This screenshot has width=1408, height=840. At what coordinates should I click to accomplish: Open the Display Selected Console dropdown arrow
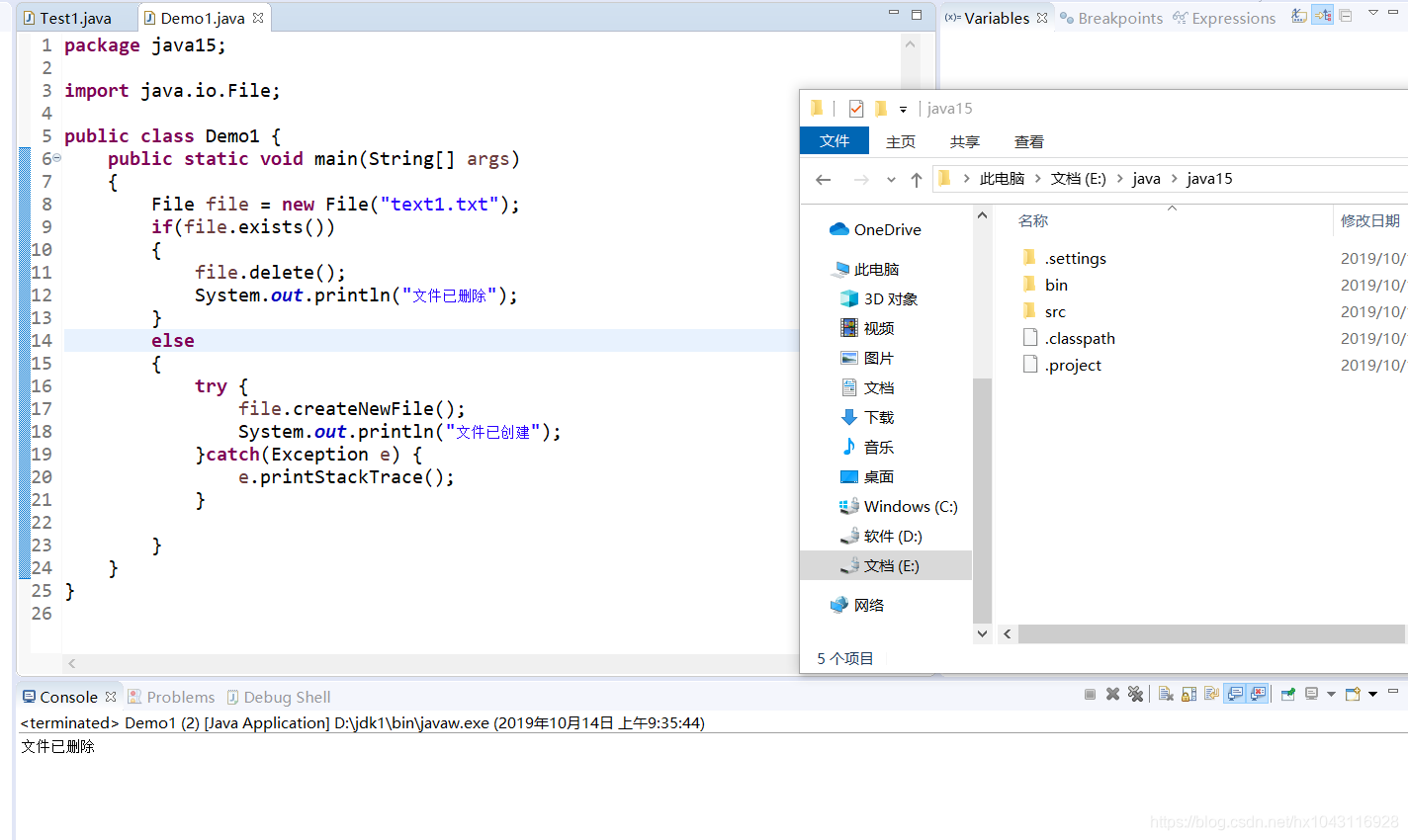click(x=1331, y=694)
